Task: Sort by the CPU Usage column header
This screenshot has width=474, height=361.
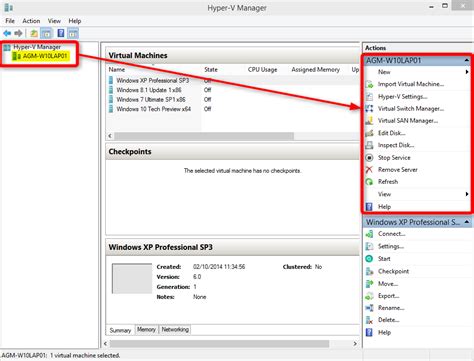Action: pos(262,70)
